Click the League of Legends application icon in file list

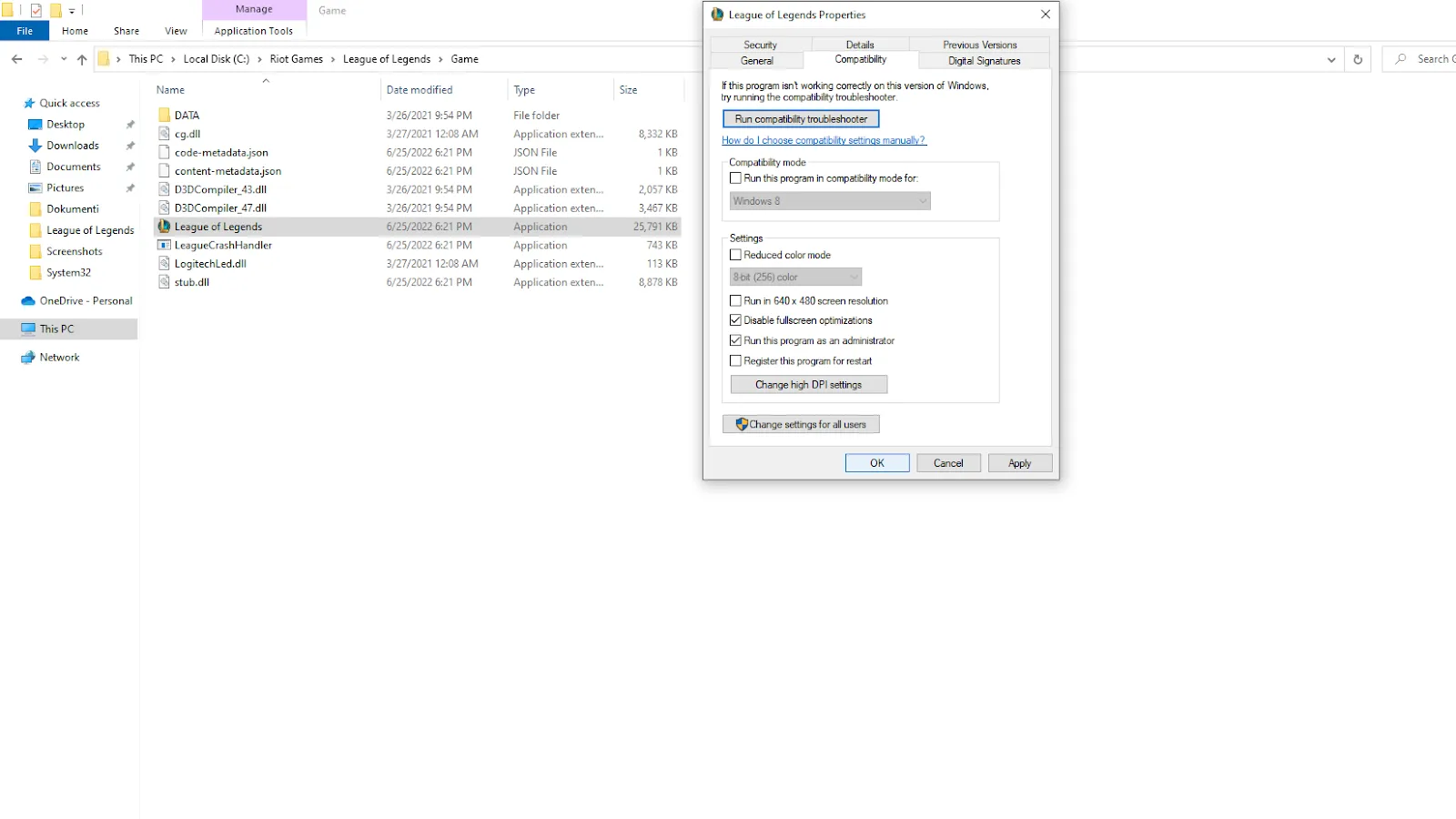click(164, 227)
